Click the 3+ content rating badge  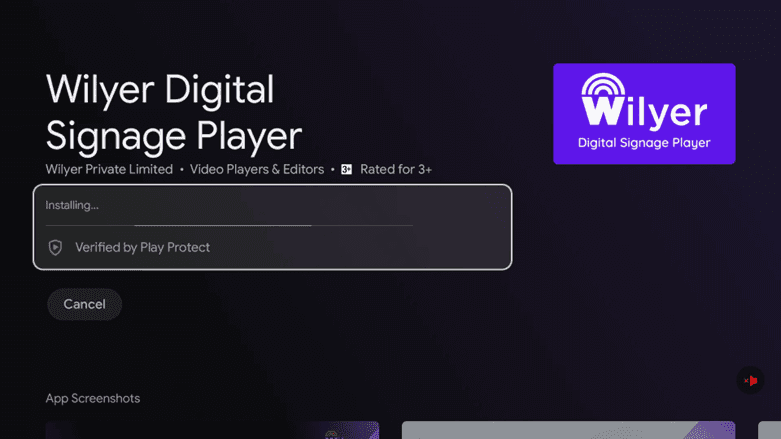tap(346, 169)
